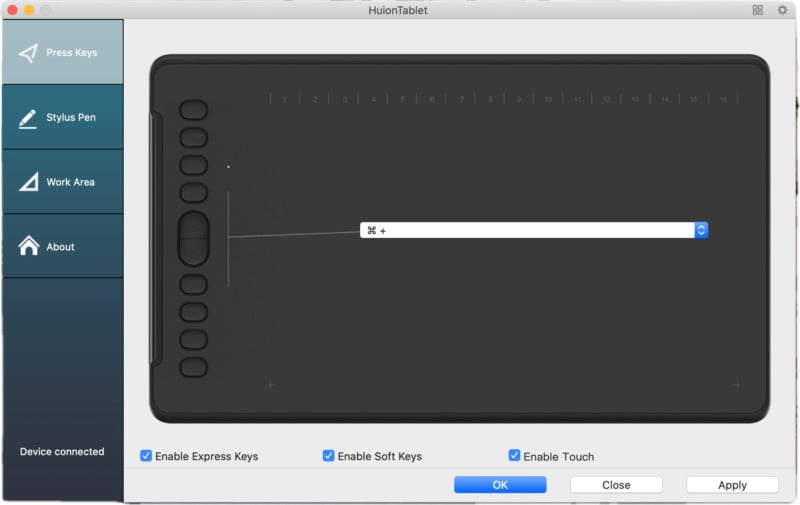This screenshot has height=505, width=800.
Task: Click the Apply button
Action: [x=733, y=485]
